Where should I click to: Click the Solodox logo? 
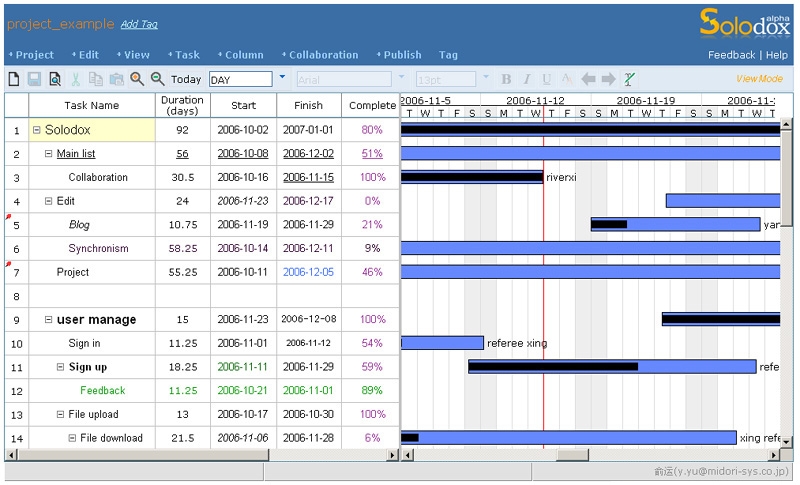click(x=744, y=23)
